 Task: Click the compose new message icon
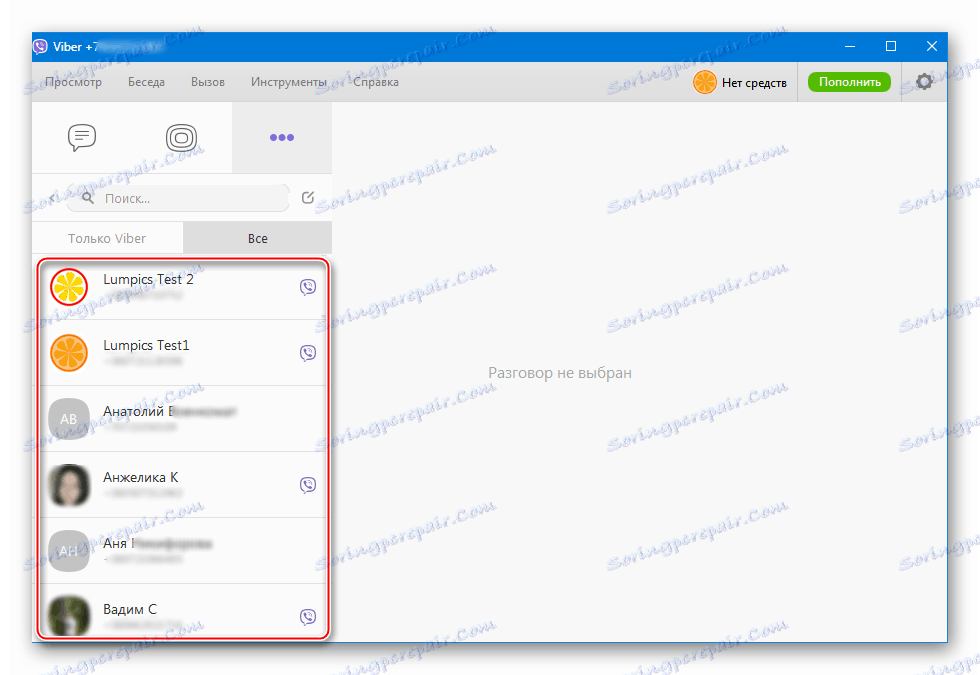[308, 197]
